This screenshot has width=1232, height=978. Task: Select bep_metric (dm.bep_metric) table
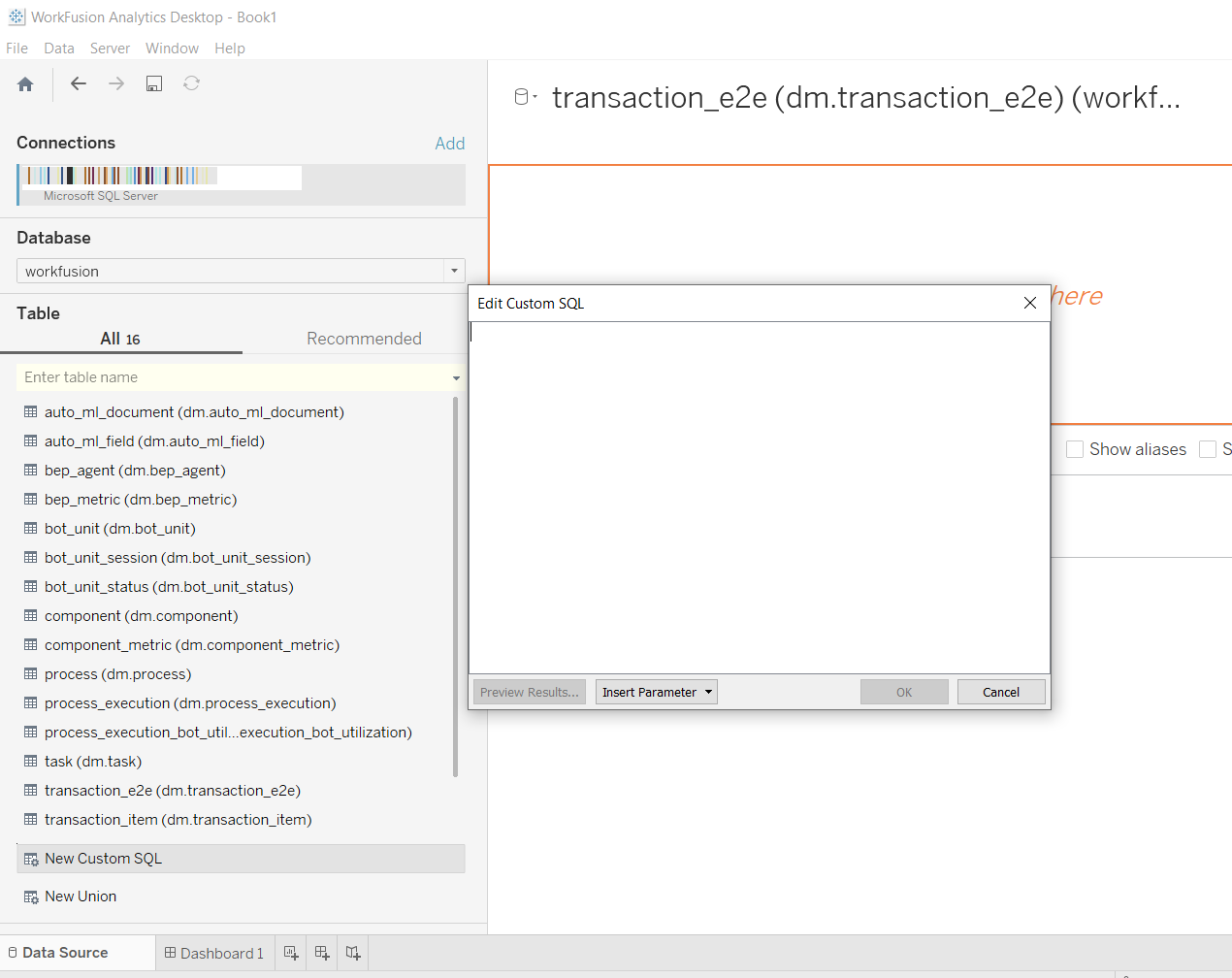[x=141, y=499]
